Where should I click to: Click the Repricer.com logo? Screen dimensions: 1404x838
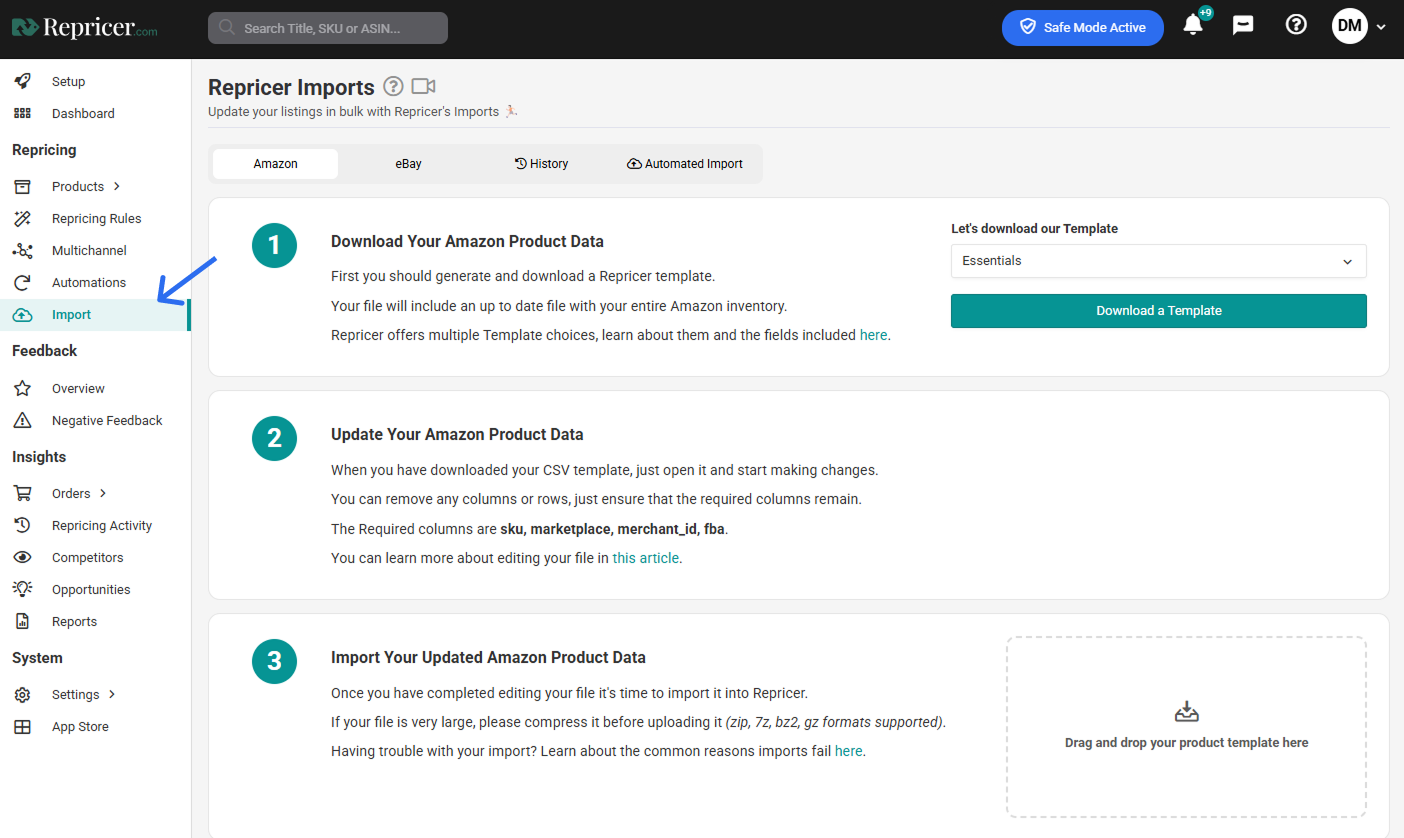tap(85, 28)
